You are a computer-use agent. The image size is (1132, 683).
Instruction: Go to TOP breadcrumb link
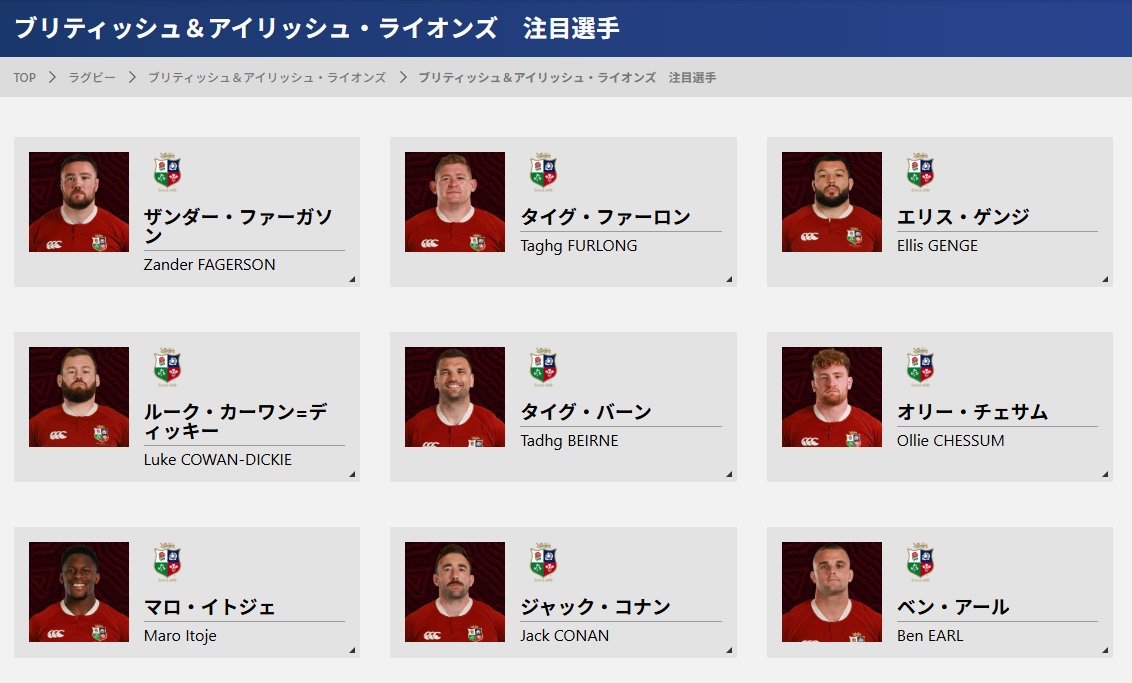point(25,77)
